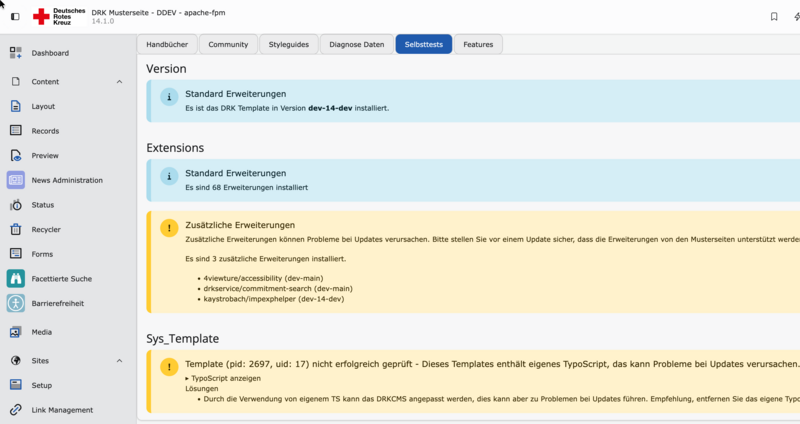Open the Layout module icon
This screenshot has height=424, width=800.
[15, 106]
